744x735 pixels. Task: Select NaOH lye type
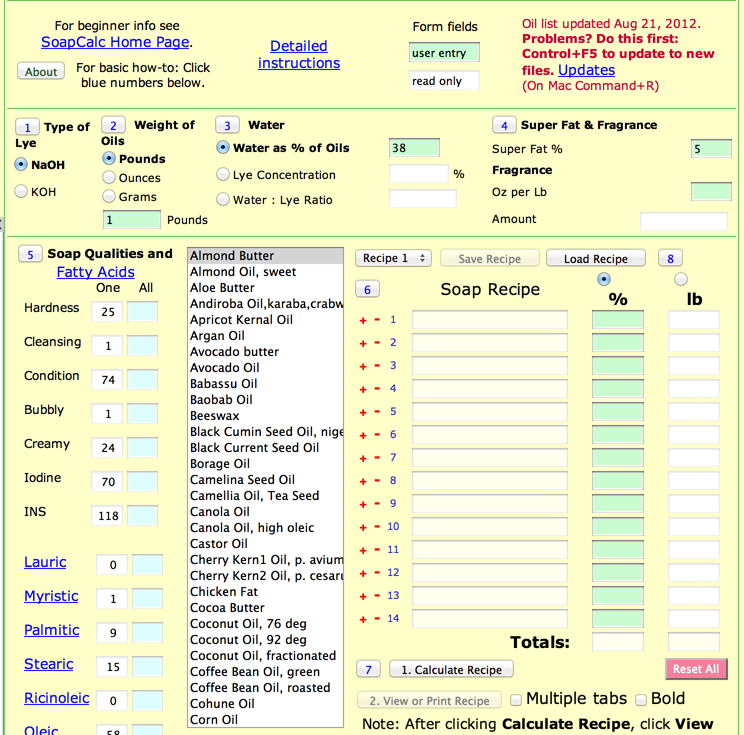(21, 165)
